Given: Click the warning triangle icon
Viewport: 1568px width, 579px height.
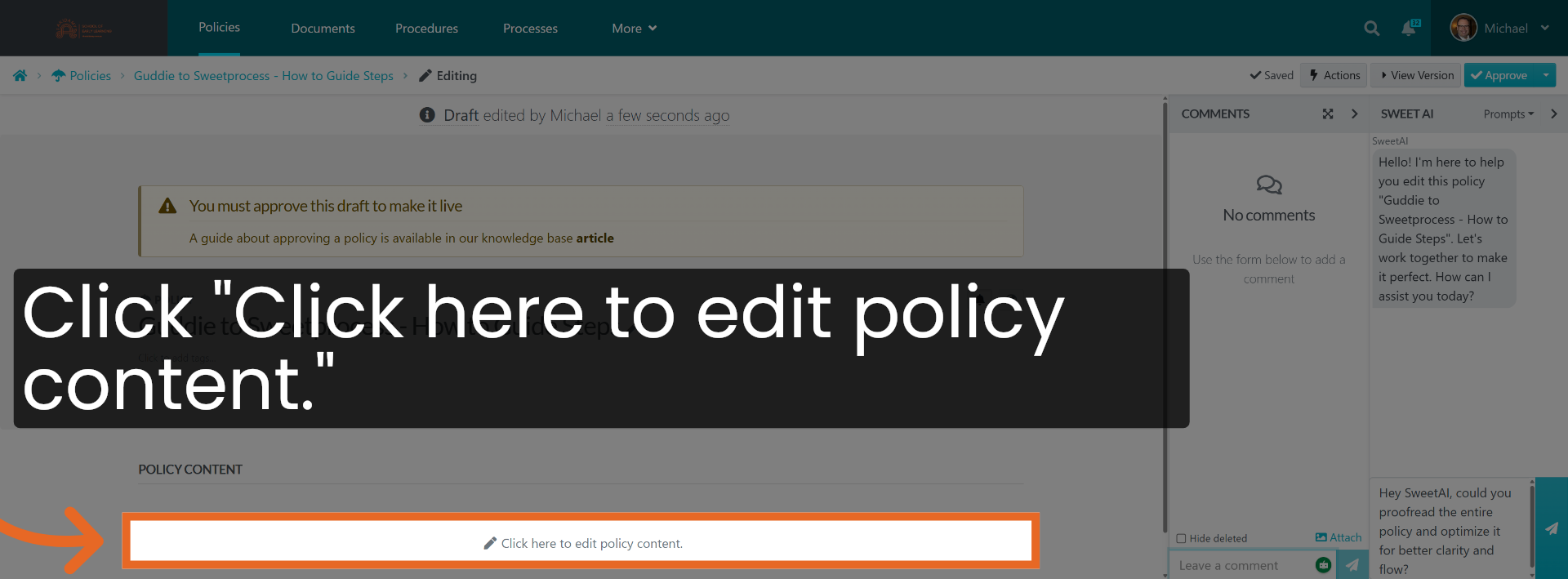Looking at the screenshot, I should click(167, 206).
